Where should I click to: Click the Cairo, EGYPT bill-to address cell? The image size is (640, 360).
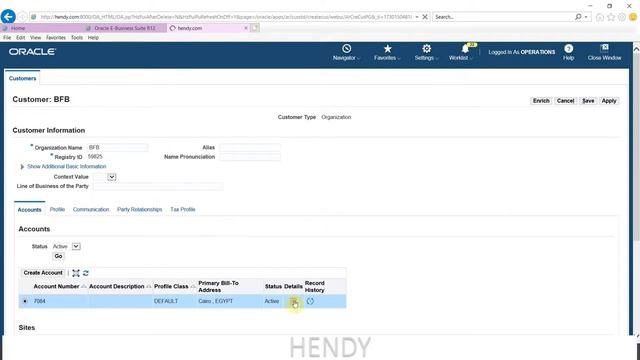(216, 301)
